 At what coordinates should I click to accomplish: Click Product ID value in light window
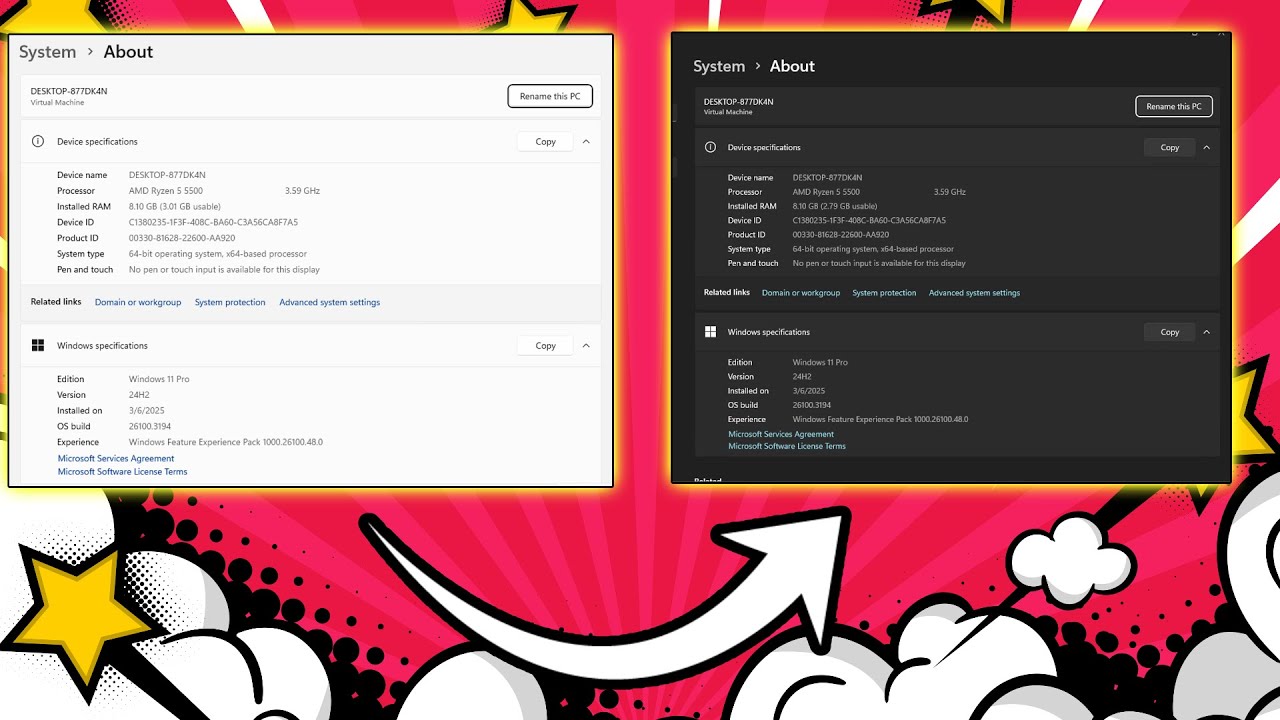point(182,238)
